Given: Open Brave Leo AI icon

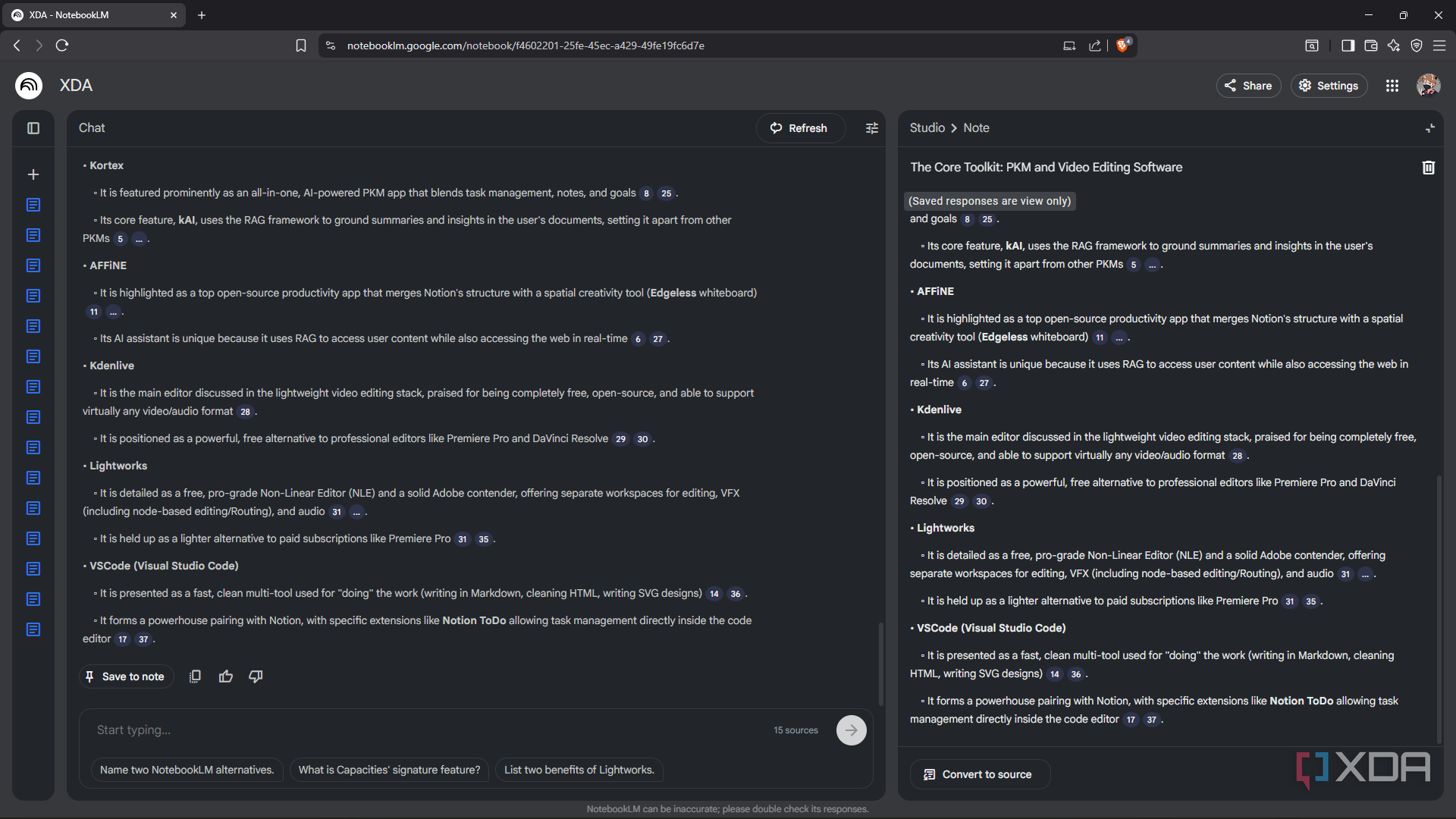Looking at the screenshot, I should point(1394,45).
